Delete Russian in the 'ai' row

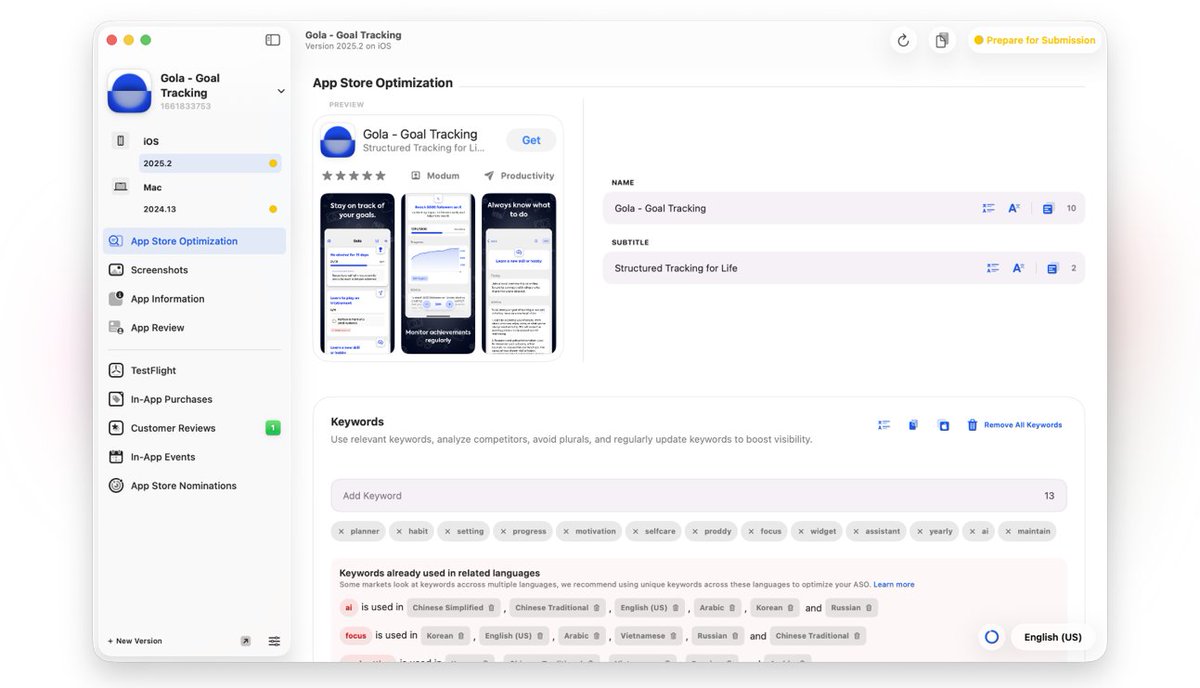(x=869, y=608)
